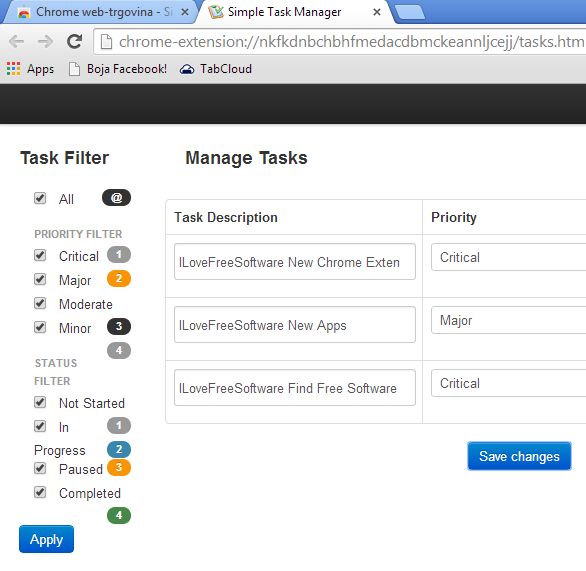The image size is (586, 571).
Task: Click the orange 3 badge beside Paused
Action: pyautogui.click(x=119, y=467)
